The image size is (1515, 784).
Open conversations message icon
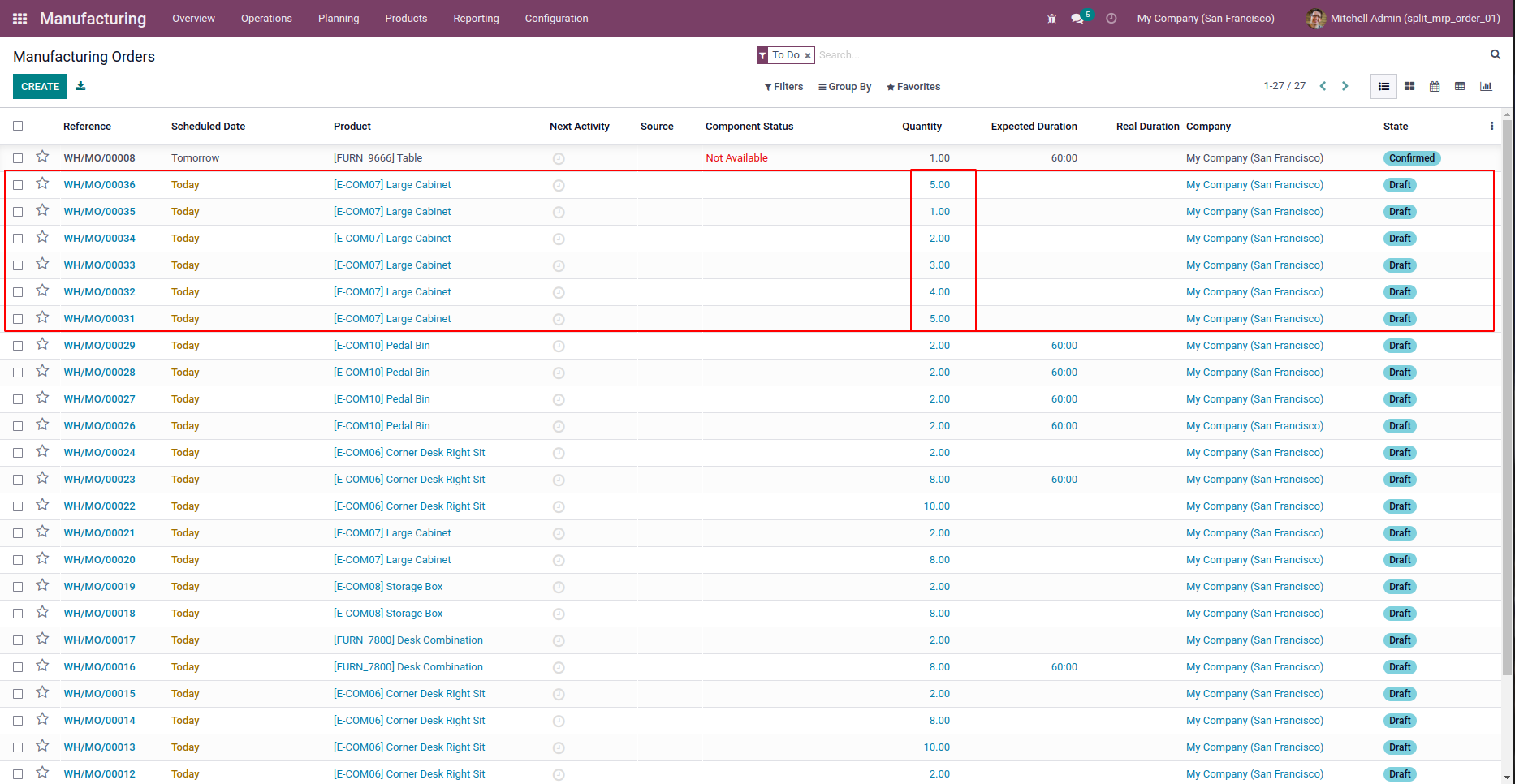1077,19
